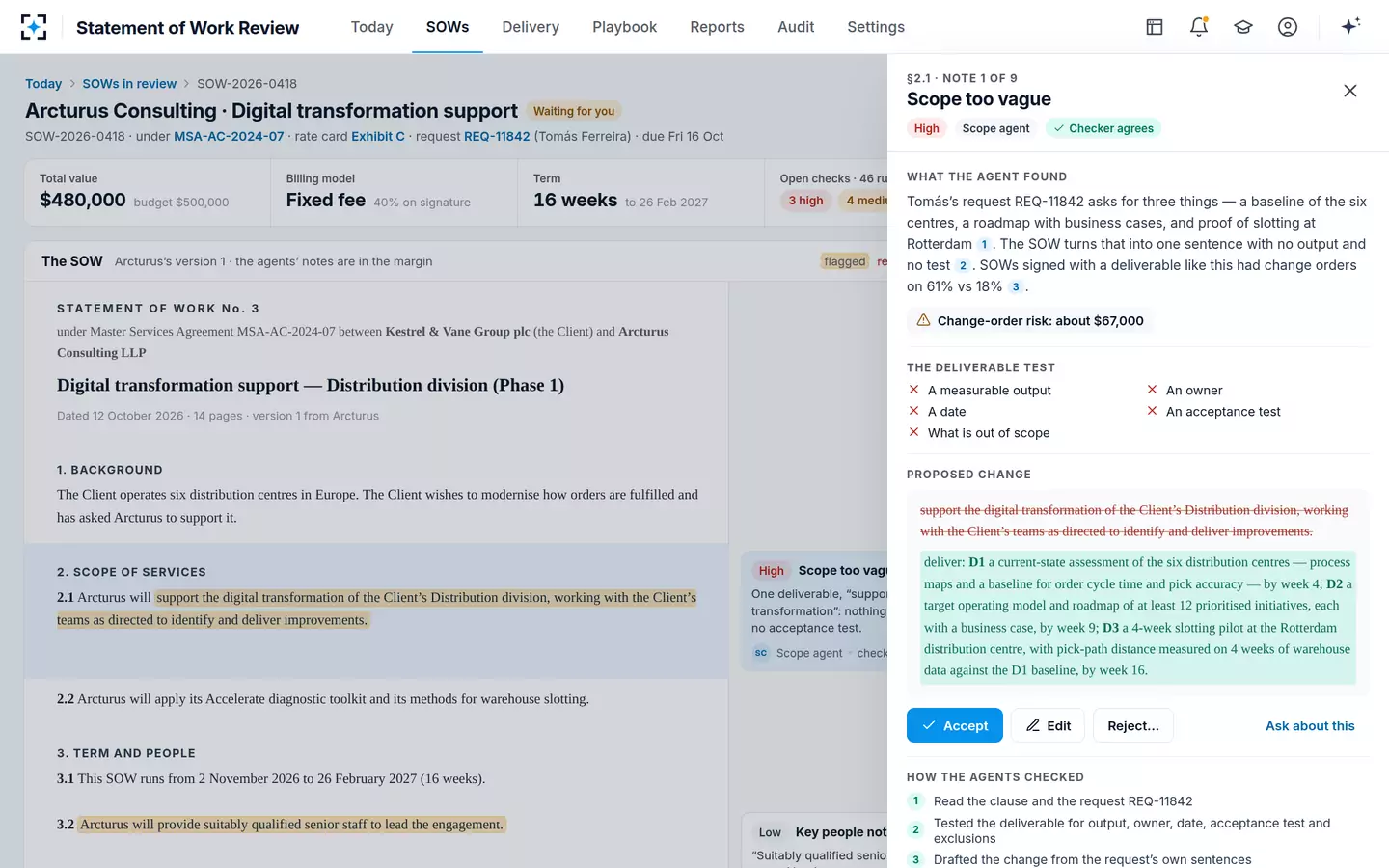Click the 'Ask about this' link
This screenshot has height=868, width=1389.
coord(1310,725)
